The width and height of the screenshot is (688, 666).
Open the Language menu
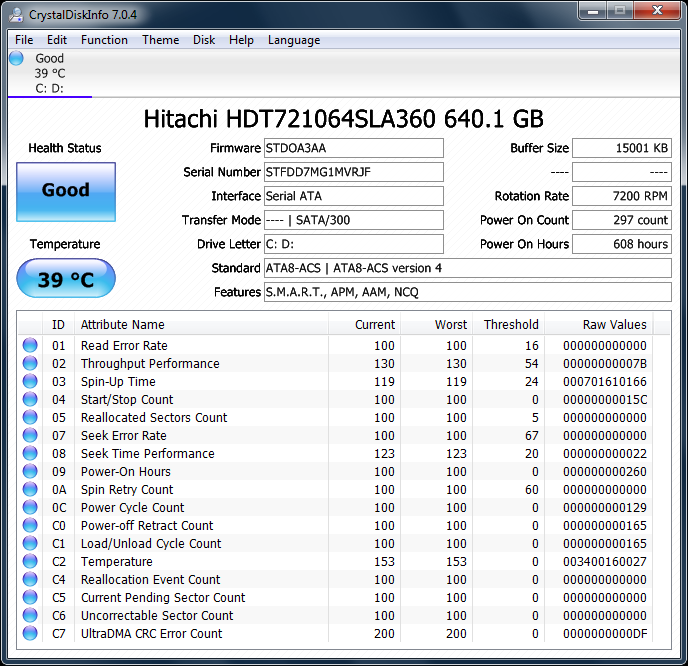[x=294, y=40]
